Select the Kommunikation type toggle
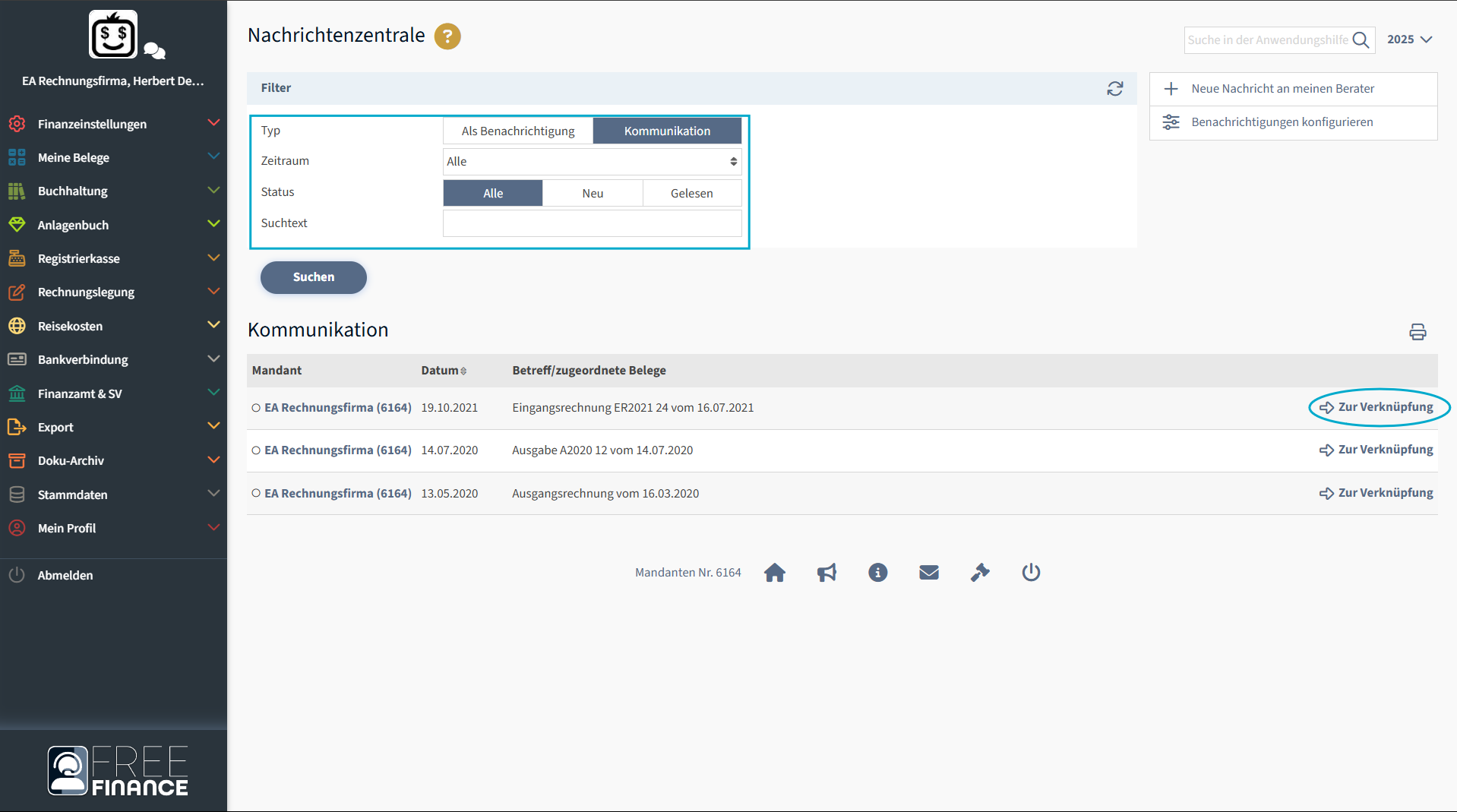This screenshot has width=1457, height=812. [666, 131]
